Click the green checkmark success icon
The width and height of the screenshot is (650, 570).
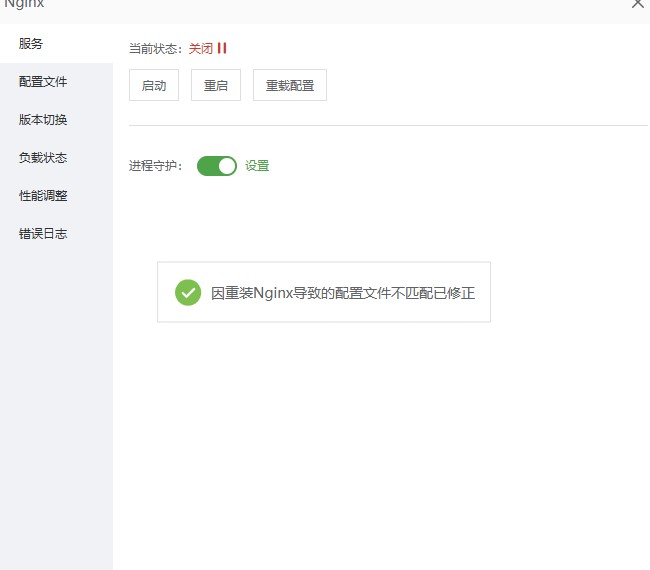point(188,293)
